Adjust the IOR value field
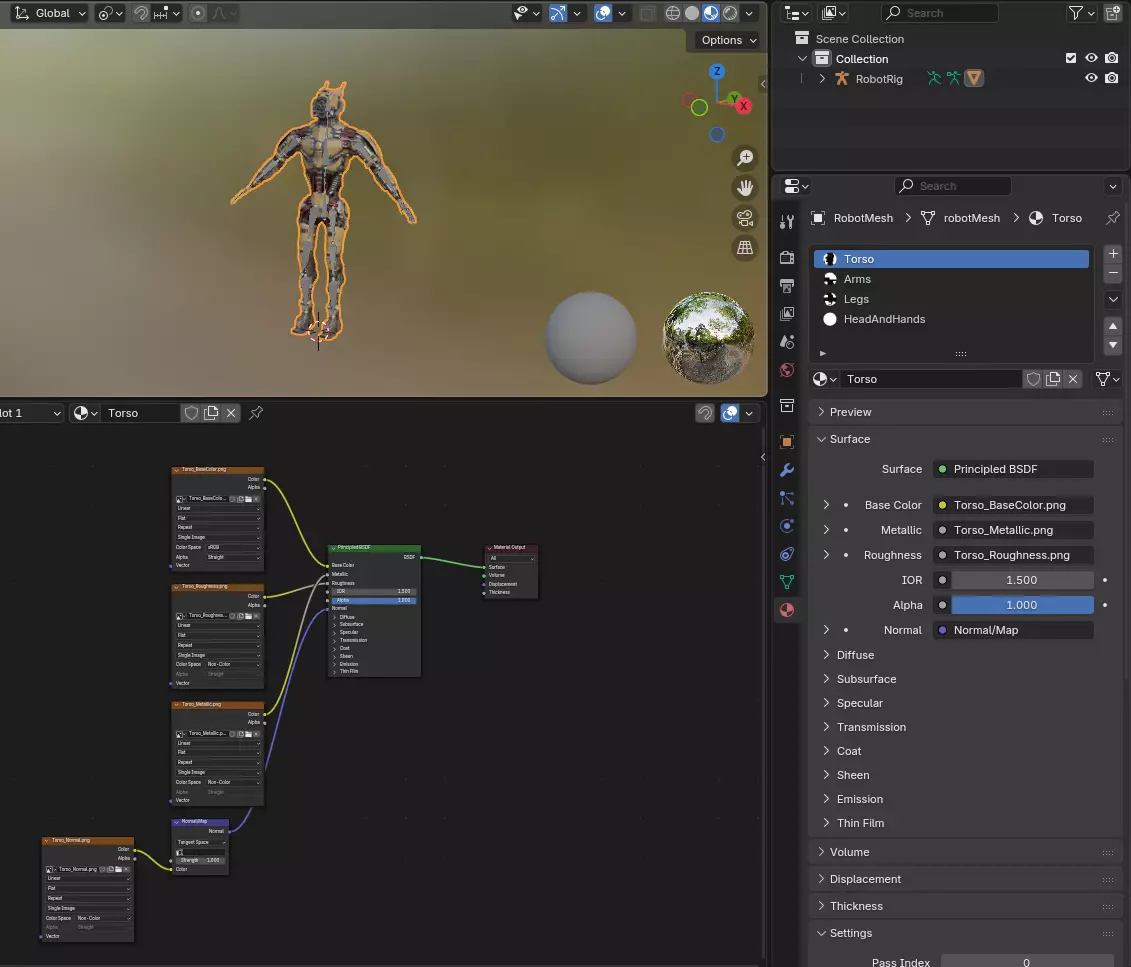Viewport: 1131px width, 967px height. coord(1022,580)
